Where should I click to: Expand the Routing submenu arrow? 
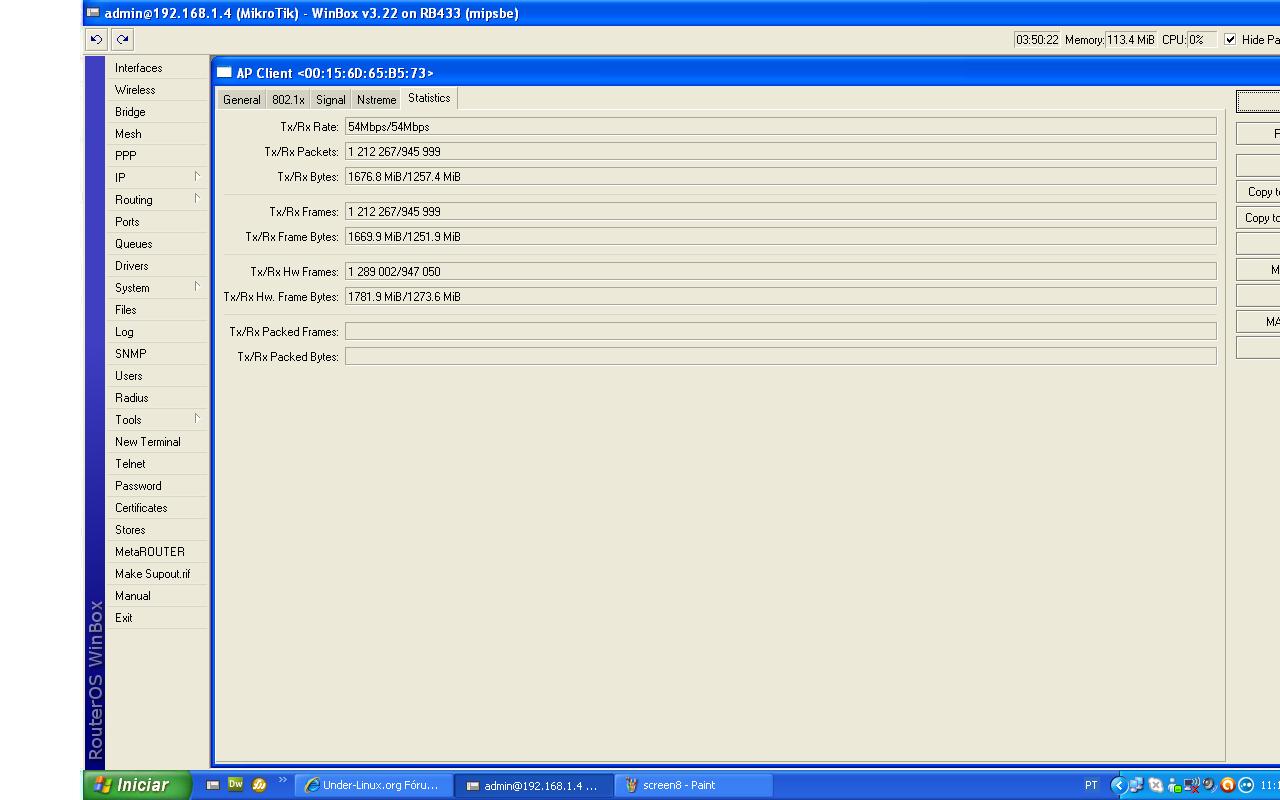pyautogui.click(x=197, y=199)
